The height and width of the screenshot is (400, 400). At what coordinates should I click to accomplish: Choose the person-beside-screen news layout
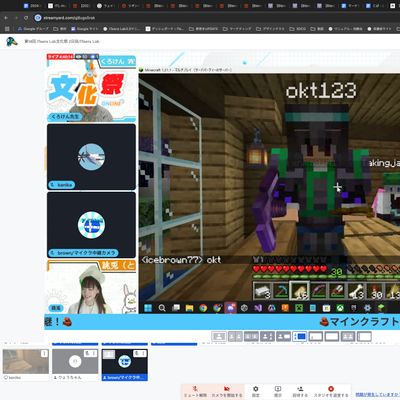click(283, 336)
